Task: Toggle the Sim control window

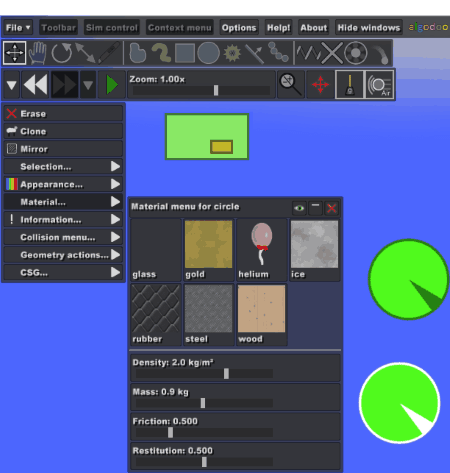Action: coord(112,28)
